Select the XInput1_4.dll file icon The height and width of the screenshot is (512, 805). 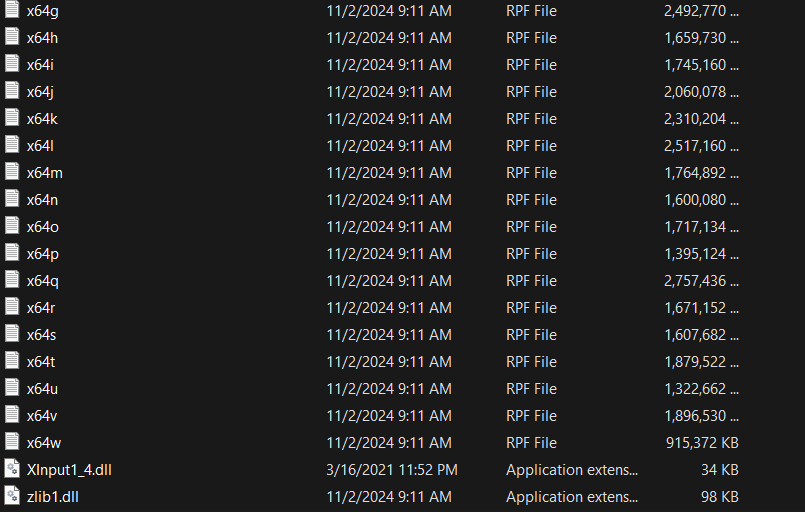coord(12,470)
